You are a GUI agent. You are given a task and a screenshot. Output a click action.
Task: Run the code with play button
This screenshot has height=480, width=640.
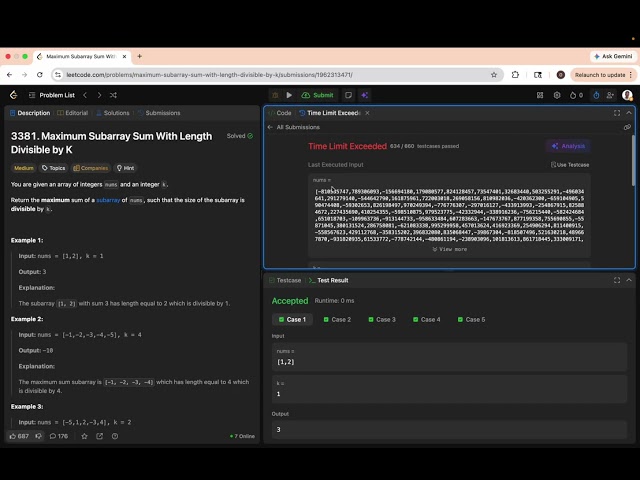pyautogui.click(x=289, y=95)
